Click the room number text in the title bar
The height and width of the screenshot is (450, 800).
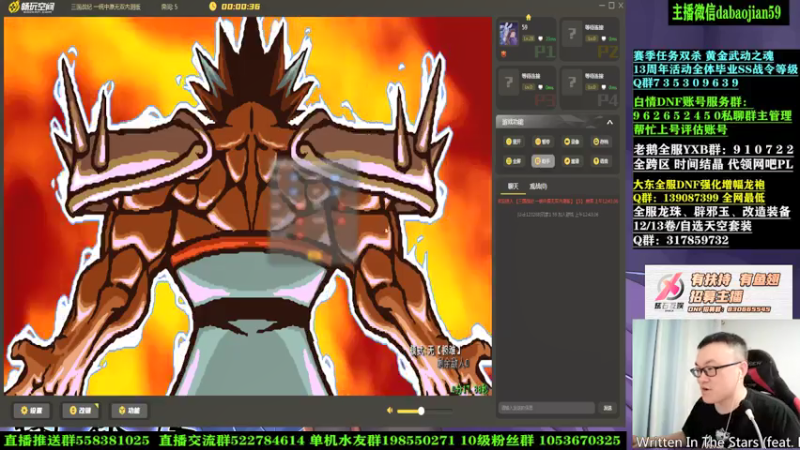[169, 7]
